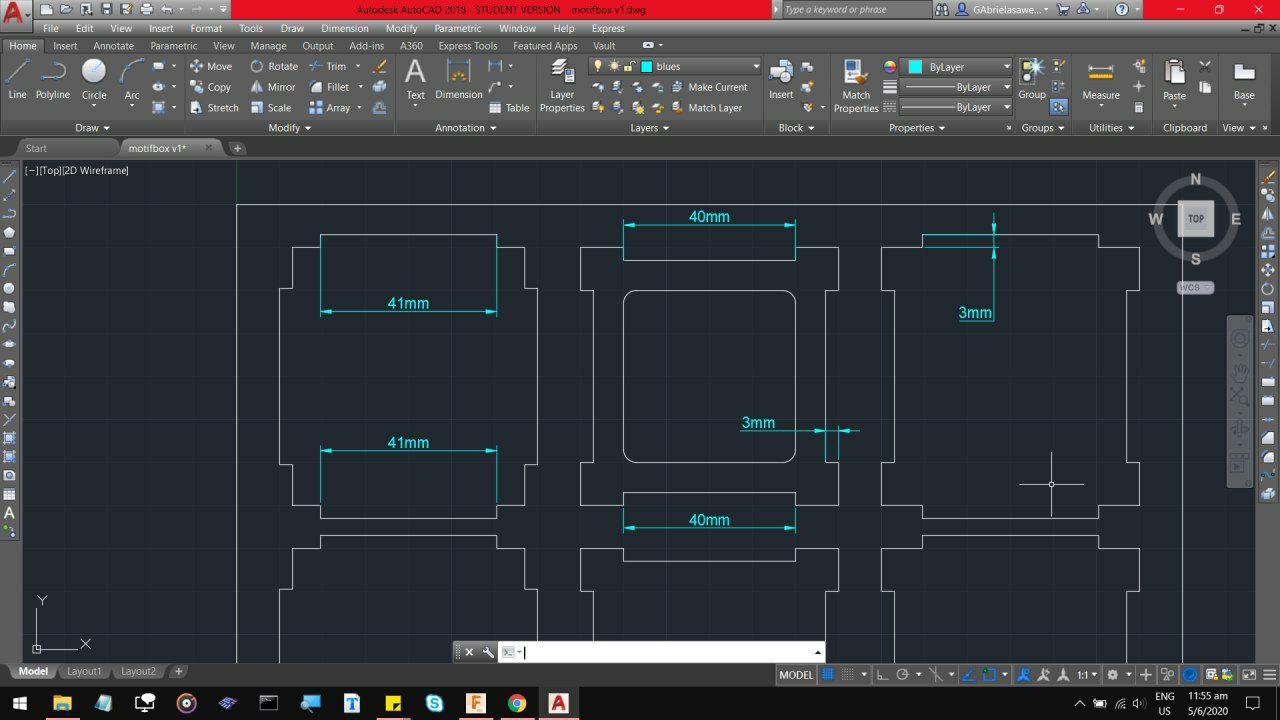Switch to the Layout1 tab
The image size is (1280, 720).
pos(84,672)
